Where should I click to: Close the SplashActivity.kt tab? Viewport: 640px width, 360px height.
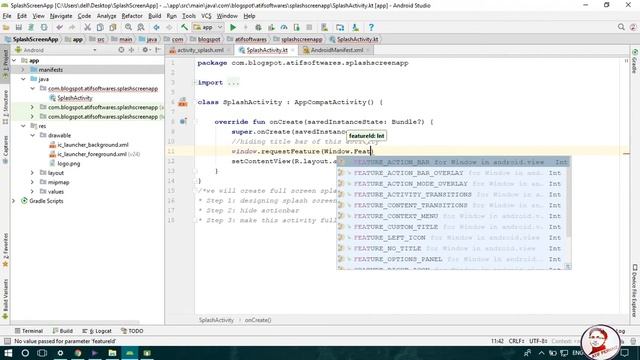(x=293, y=50)
